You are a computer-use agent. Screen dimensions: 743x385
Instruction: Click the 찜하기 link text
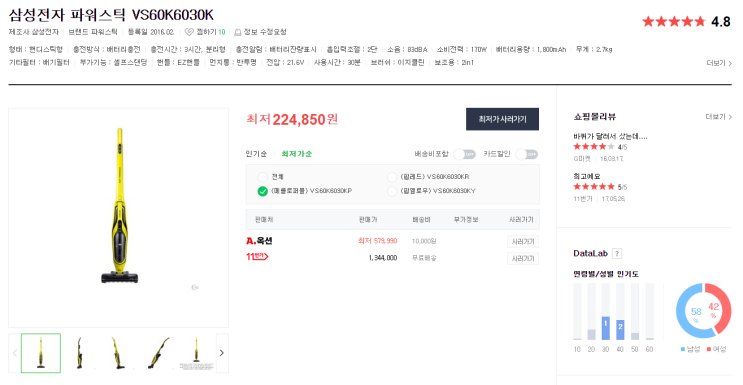(206, 32)
